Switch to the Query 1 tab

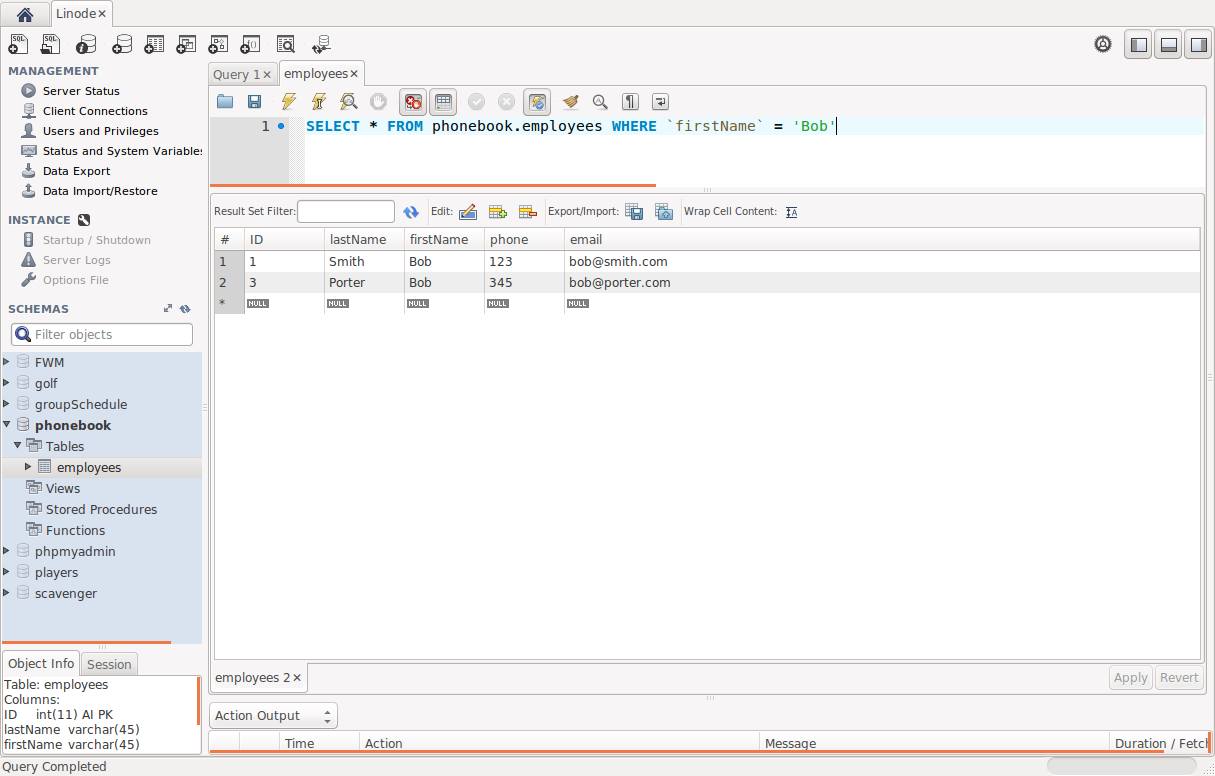click(236, 74)
